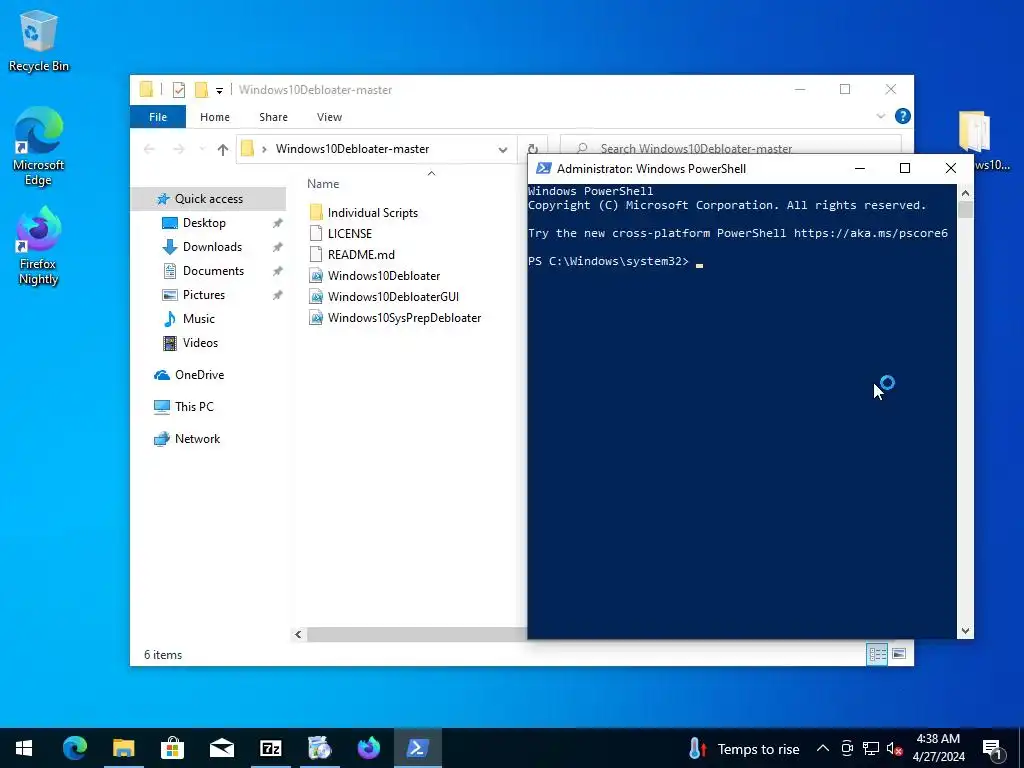Open recent locations dropdown arrow
This screenshot has height=768, width=1024.
tap(202, 150)
